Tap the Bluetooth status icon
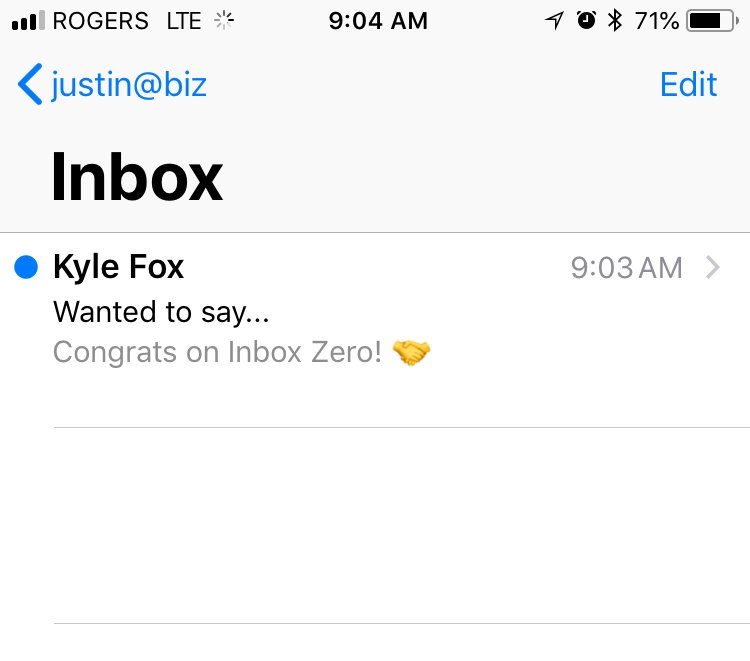Screen dimensions: 750x661 click(x=615, y=21)
